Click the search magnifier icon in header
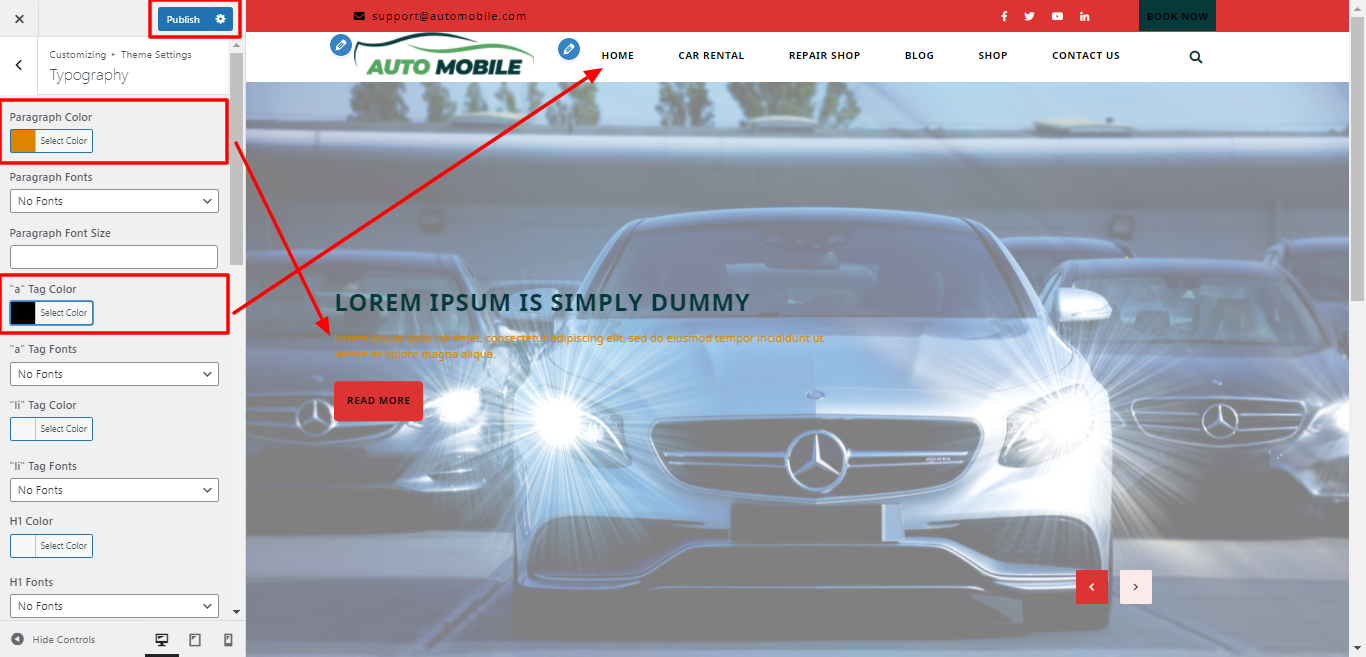The width and height of the screenshot is (1366, 657). [x=1195, y=57]
